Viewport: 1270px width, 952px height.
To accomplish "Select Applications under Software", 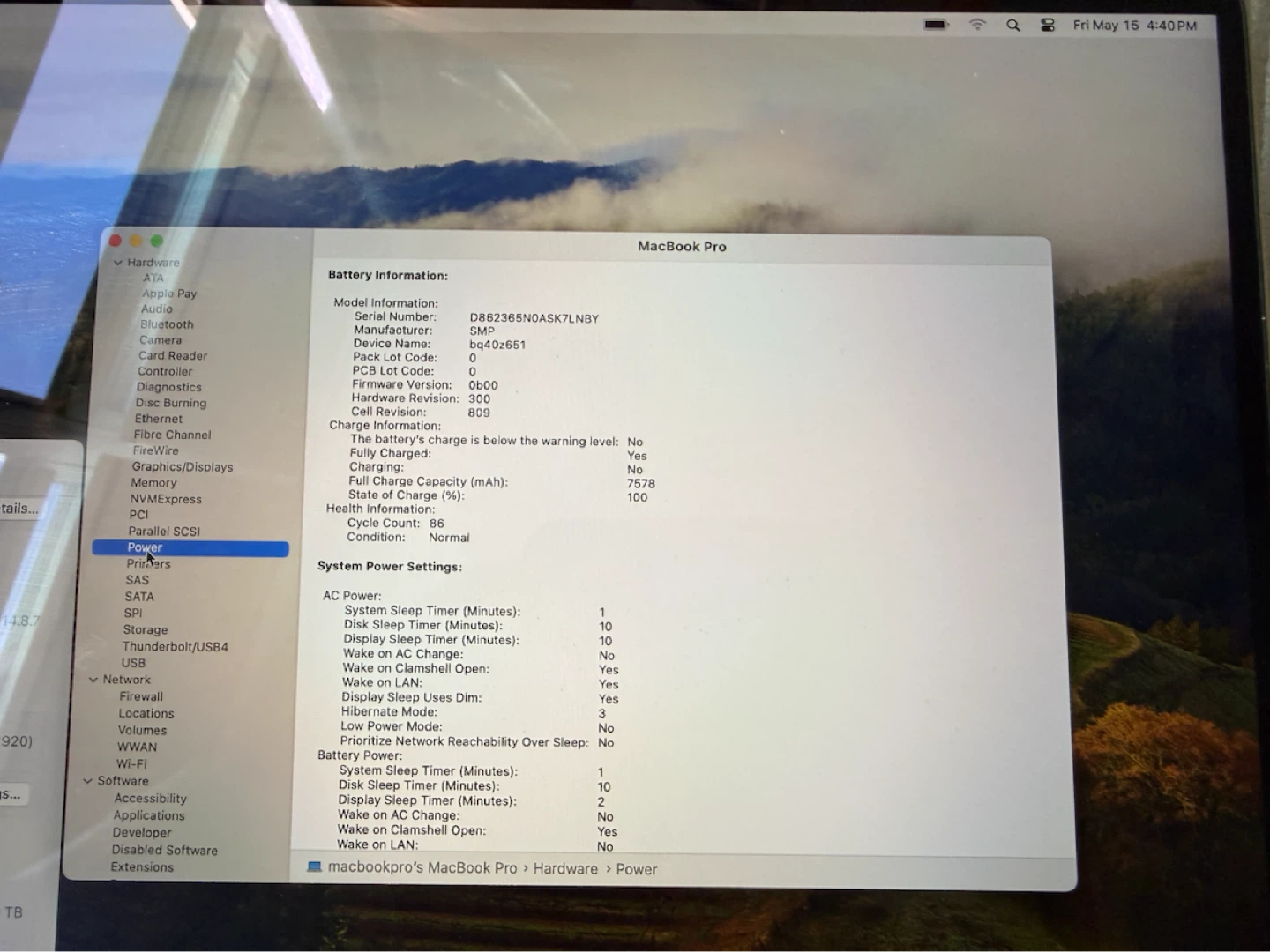I will [149, 816].
